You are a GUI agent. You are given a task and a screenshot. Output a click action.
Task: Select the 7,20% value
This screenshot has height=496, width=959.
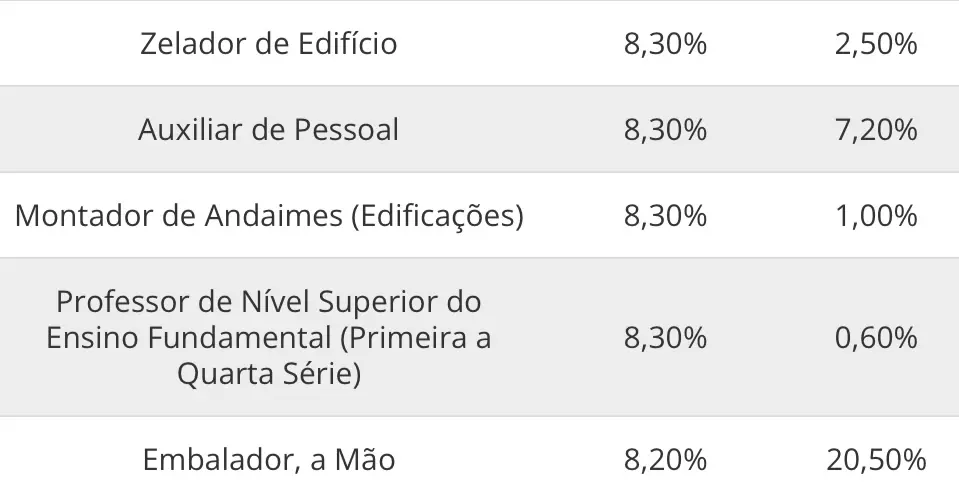coord(876,130)
